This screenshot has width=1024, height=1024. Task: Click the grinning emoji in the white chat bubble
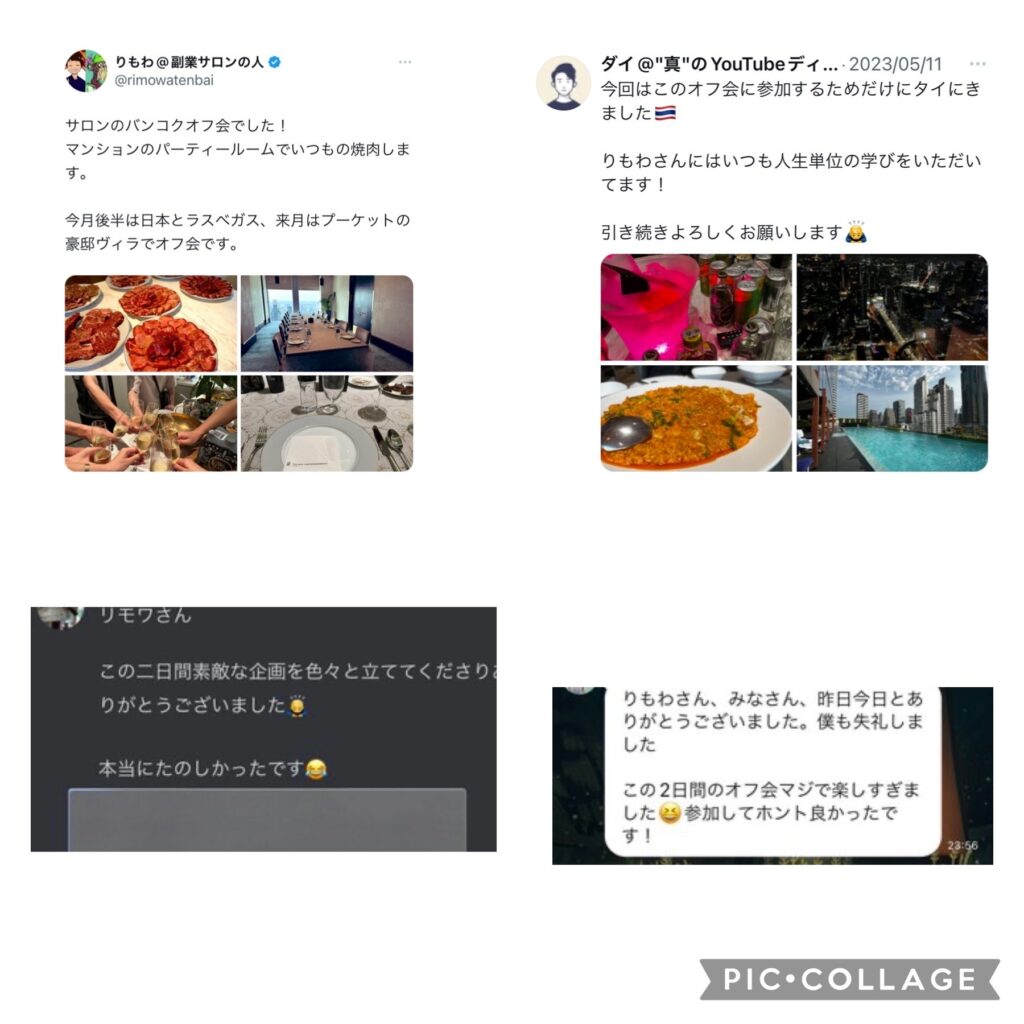669,812
